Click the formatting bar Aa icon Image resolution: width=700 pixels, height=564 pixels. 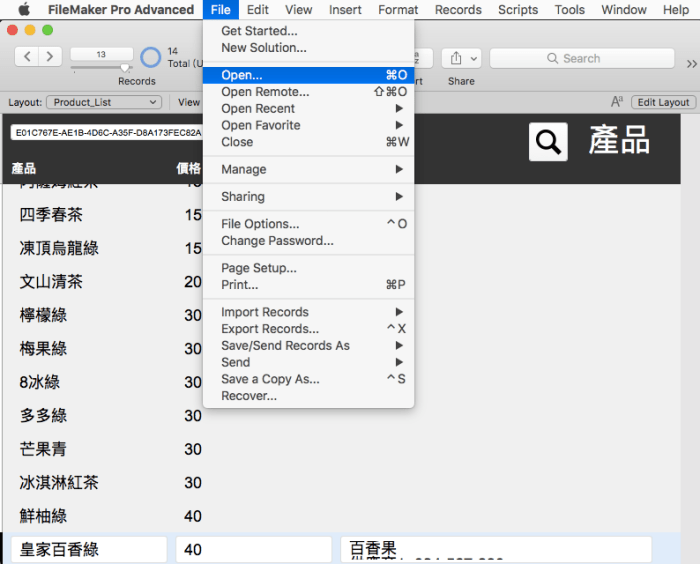click(617, 102)
